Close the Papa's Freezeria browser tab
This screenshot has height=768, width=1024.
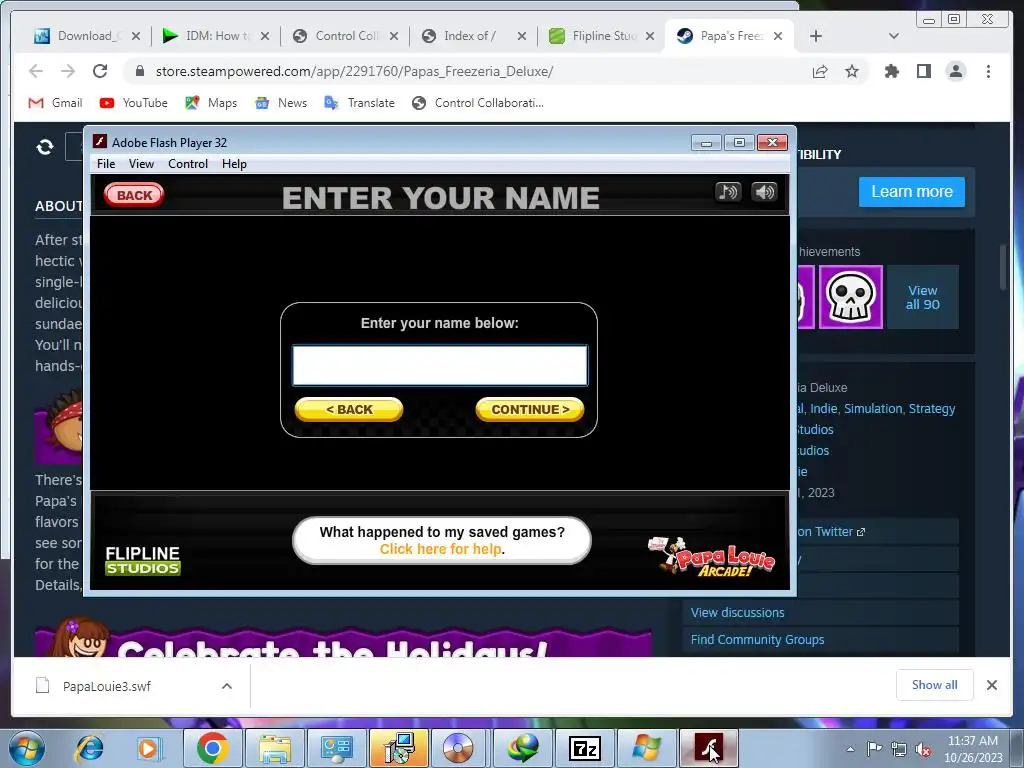778,36
